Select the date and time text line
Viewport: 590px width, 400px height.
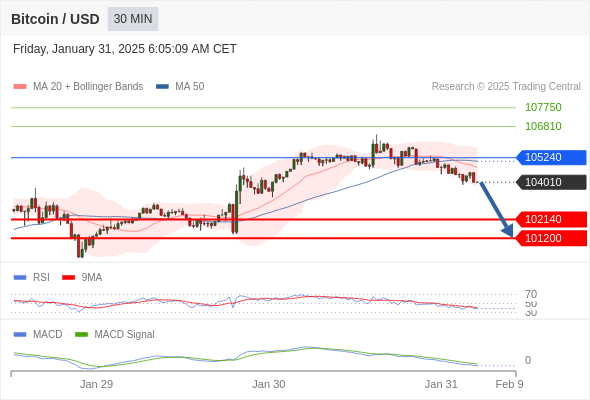125,49
